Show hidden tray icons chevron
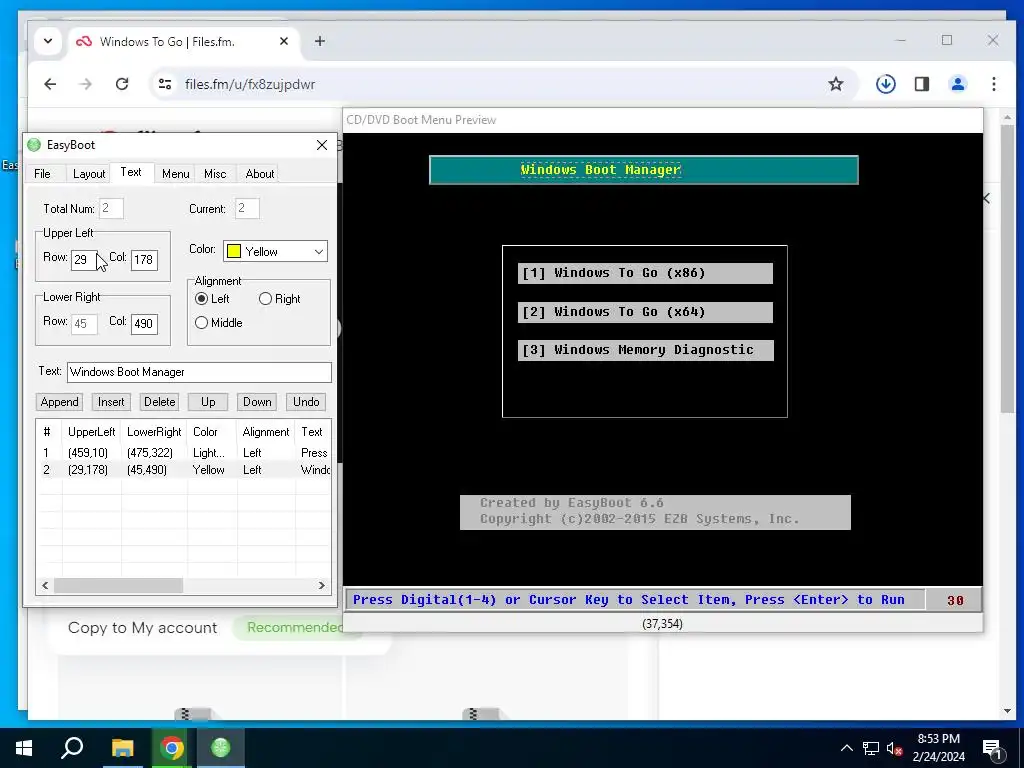 coord(846,748)
